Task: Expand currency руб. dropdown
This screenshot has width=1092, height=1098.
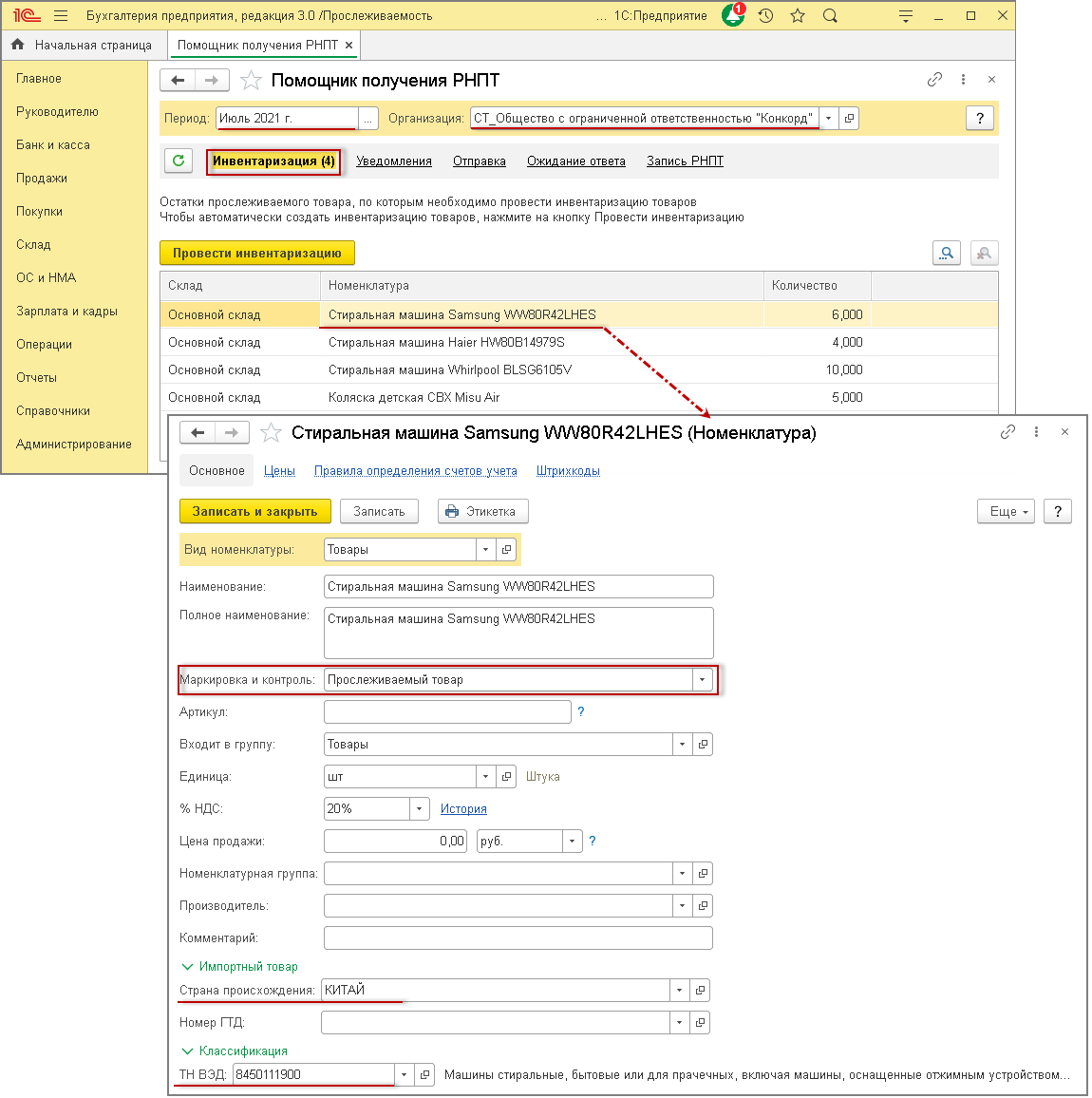Action: (x=573, y=841)
